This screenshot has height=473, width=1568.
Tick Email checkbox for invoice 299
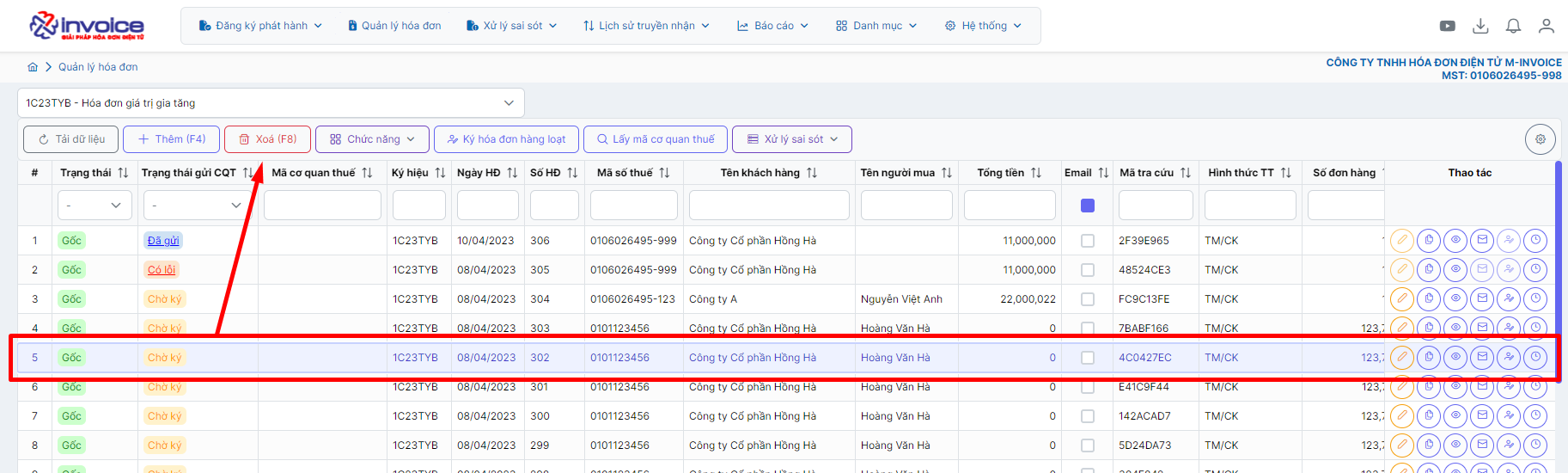[1088, 445]
